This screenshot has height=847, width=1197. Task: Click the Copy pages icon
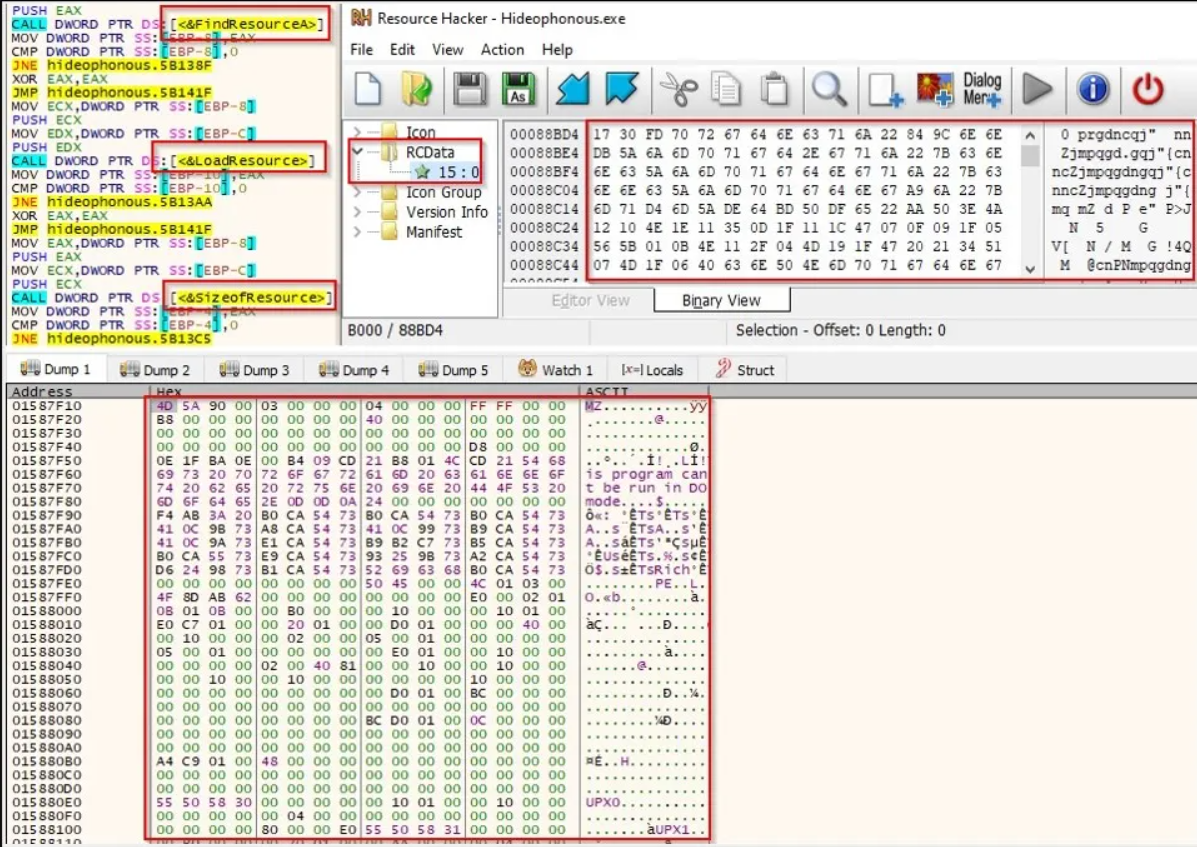pos(726,89)
